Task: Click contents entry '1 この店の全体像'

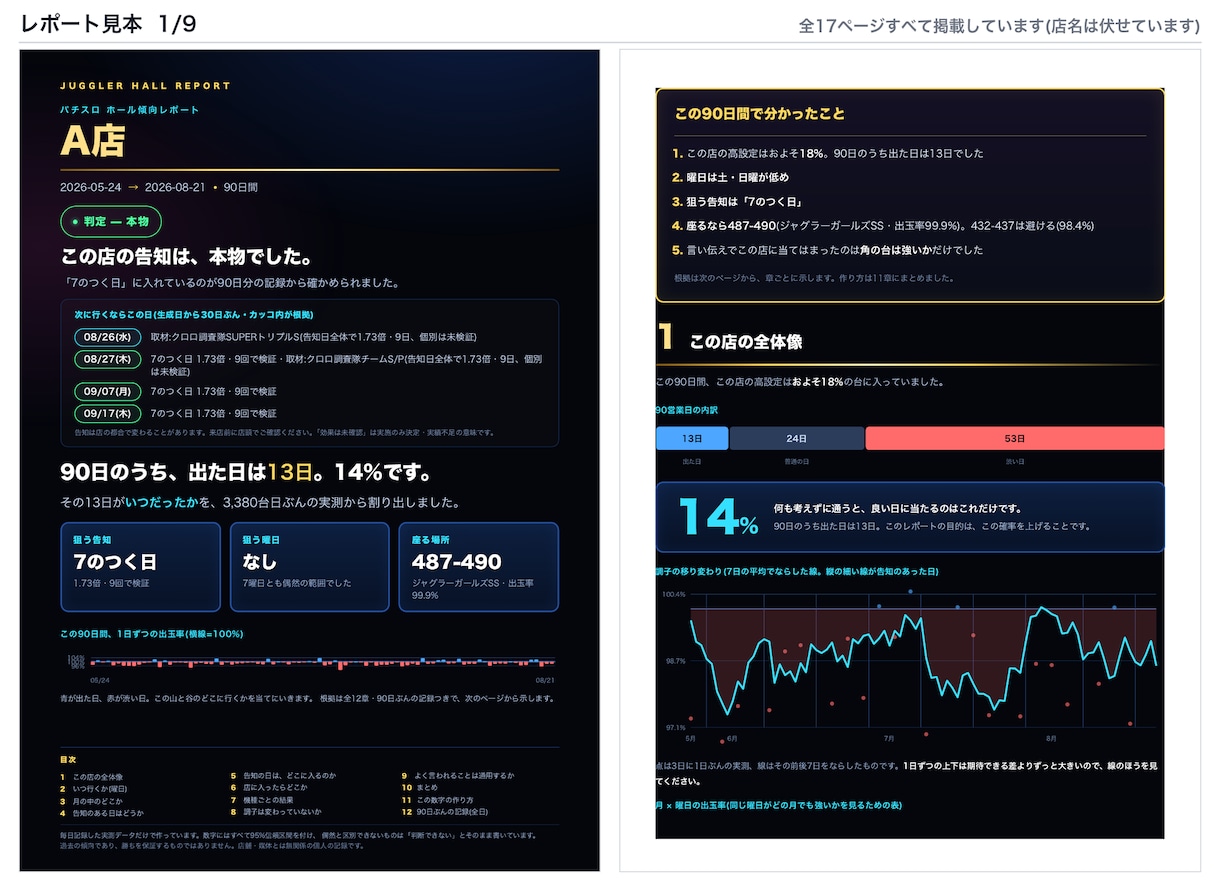Action: pos(92,777)
